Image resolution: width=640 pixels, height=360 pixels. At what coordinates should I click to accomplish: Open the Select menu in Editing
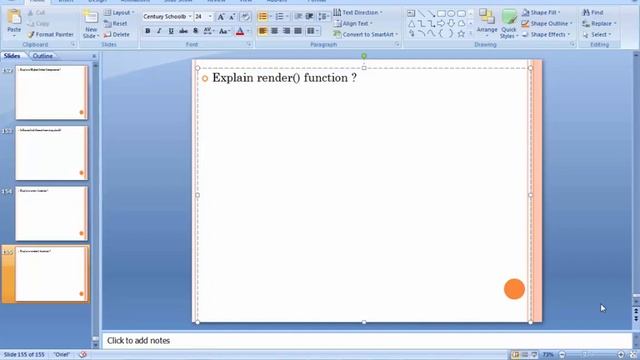[x=596, y=35]
